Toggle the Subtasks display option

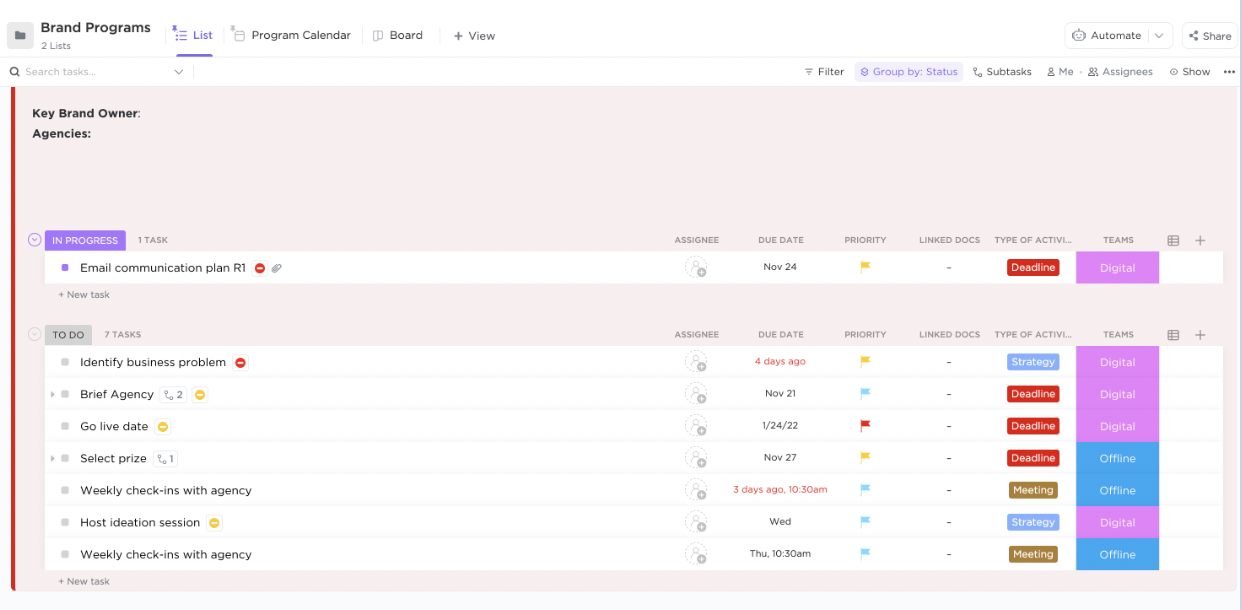1002,72
